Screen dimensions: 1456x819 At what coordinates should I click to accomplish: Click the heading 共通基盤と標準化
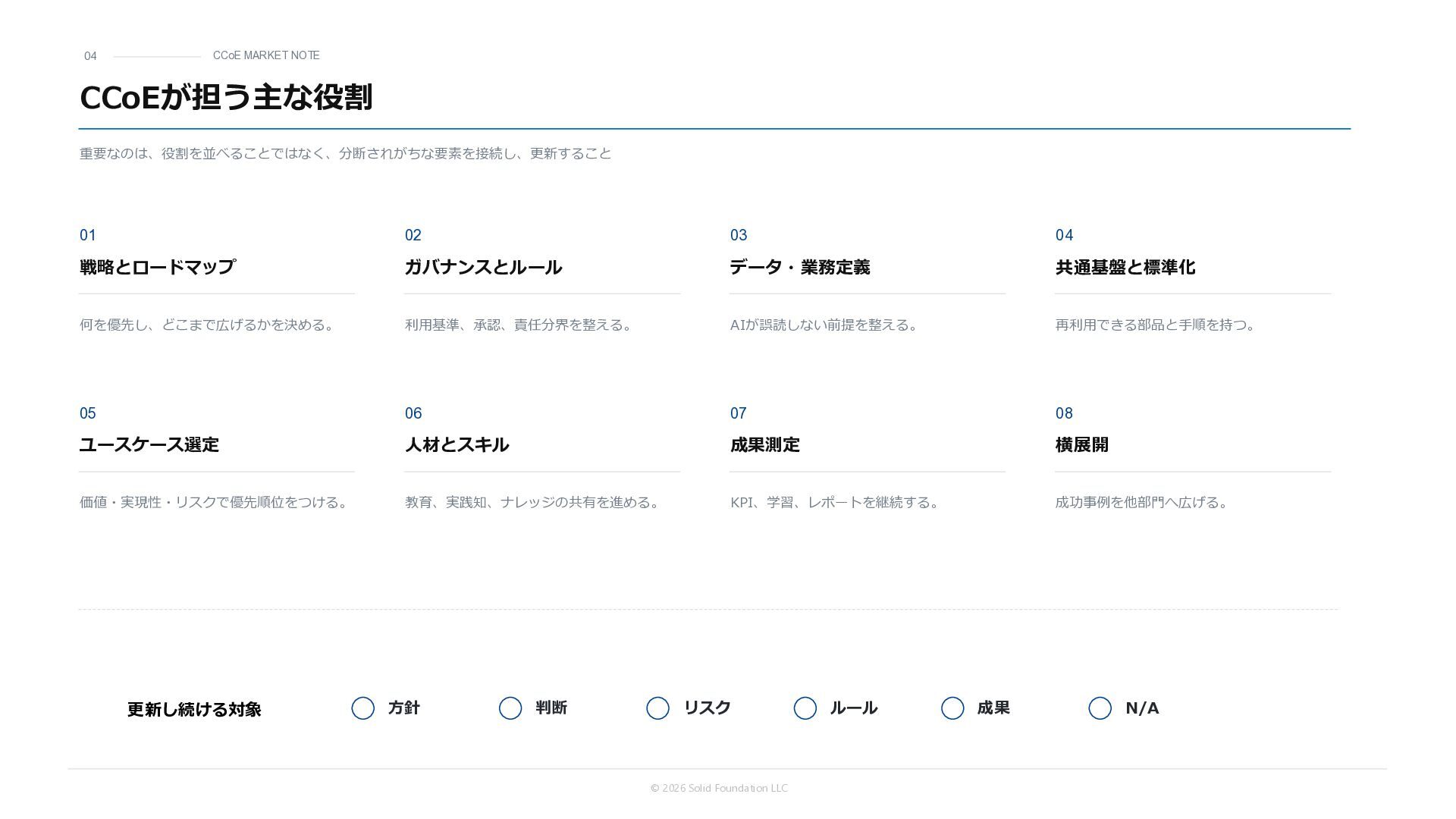pos(1125,267)
